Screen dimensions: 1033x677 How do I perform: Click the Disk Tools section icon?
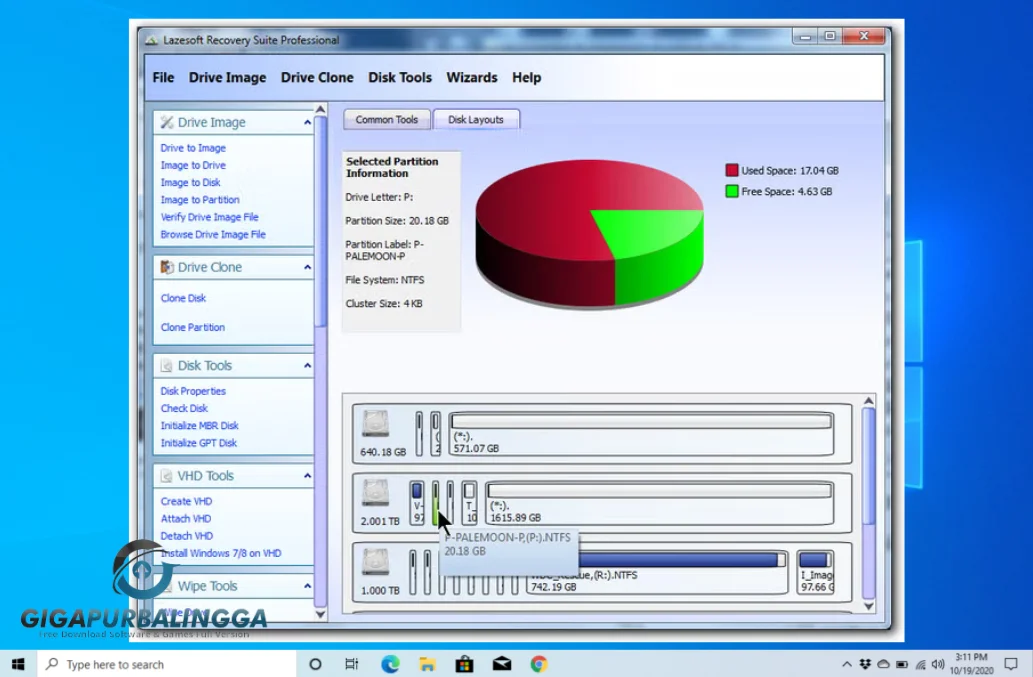tap(167, 366)
